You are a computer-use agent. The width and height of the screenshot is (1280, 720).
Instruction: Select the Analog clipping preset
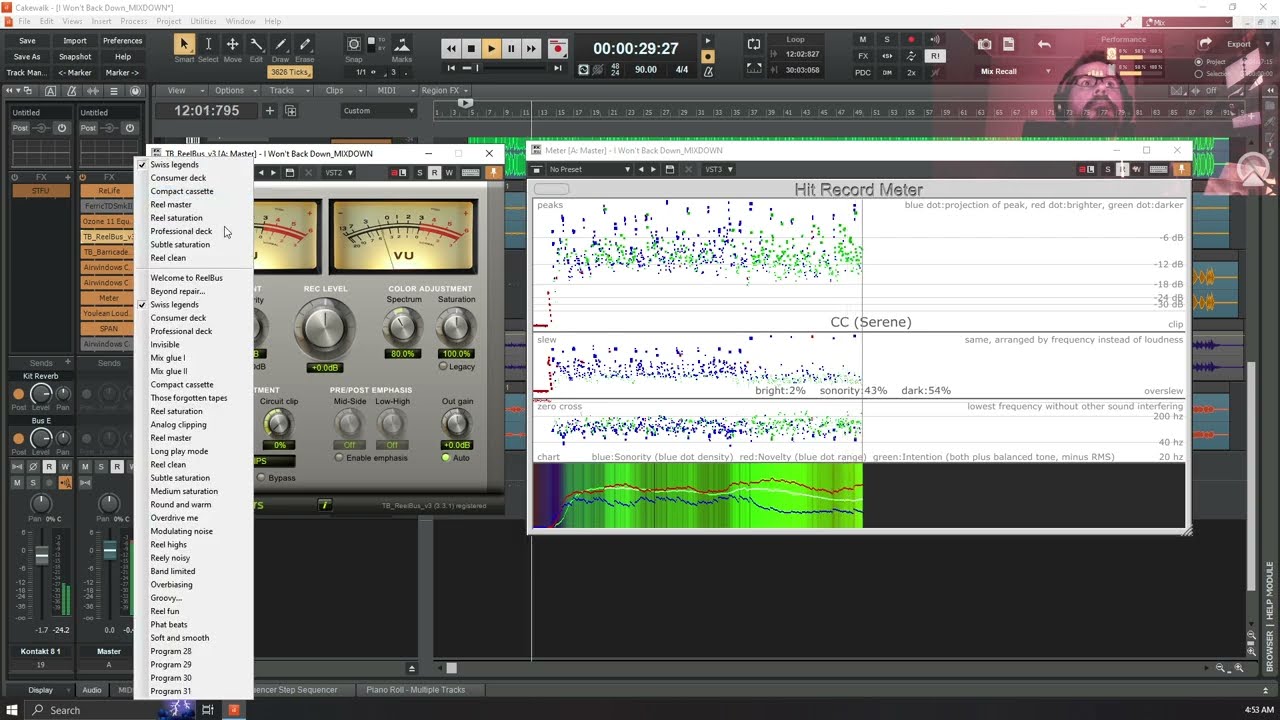[178, 425]
